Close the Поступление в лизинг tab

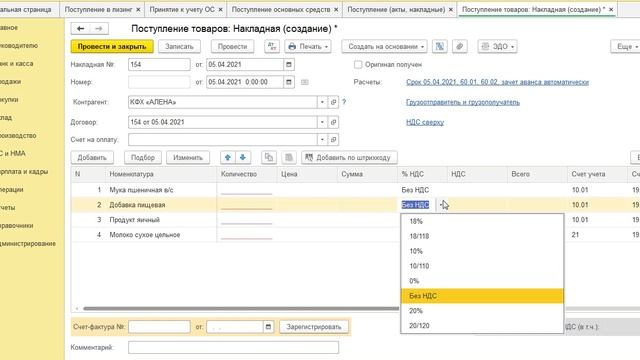click(x=138, y=9)
